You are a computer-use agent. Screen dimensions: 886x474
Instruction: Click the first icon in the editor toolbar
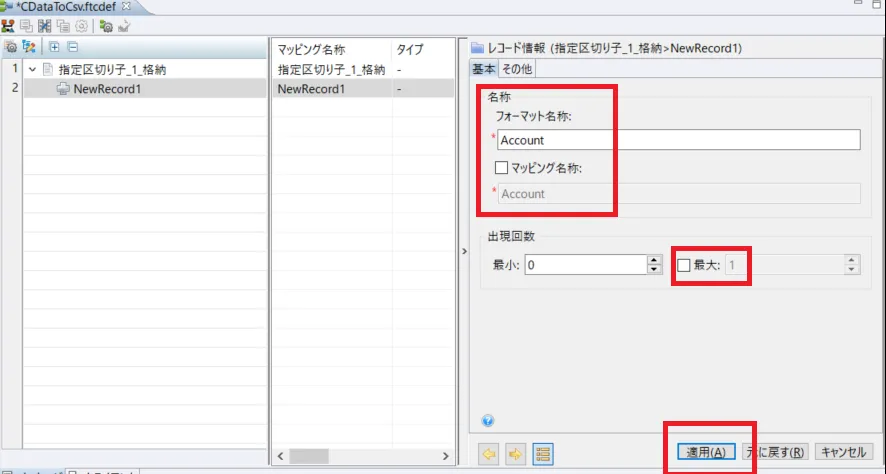pos(8,26)
